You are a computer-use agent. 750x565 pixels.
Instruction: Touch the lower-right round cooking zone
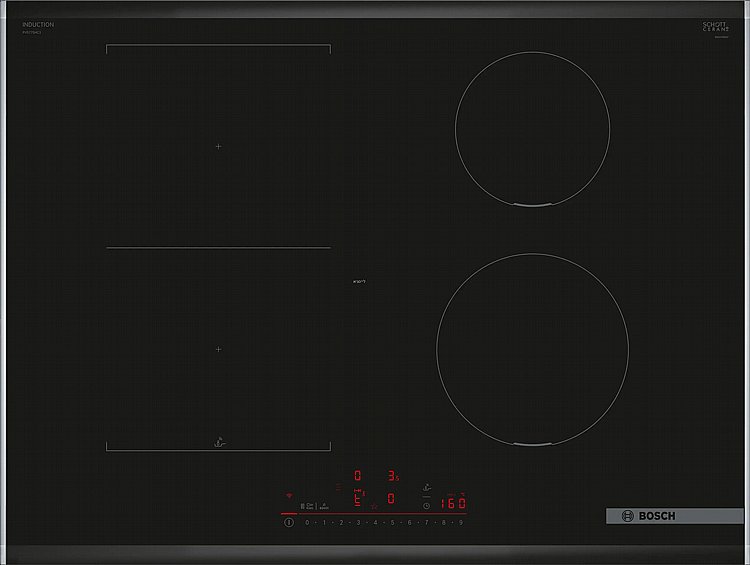pos(532,345)
